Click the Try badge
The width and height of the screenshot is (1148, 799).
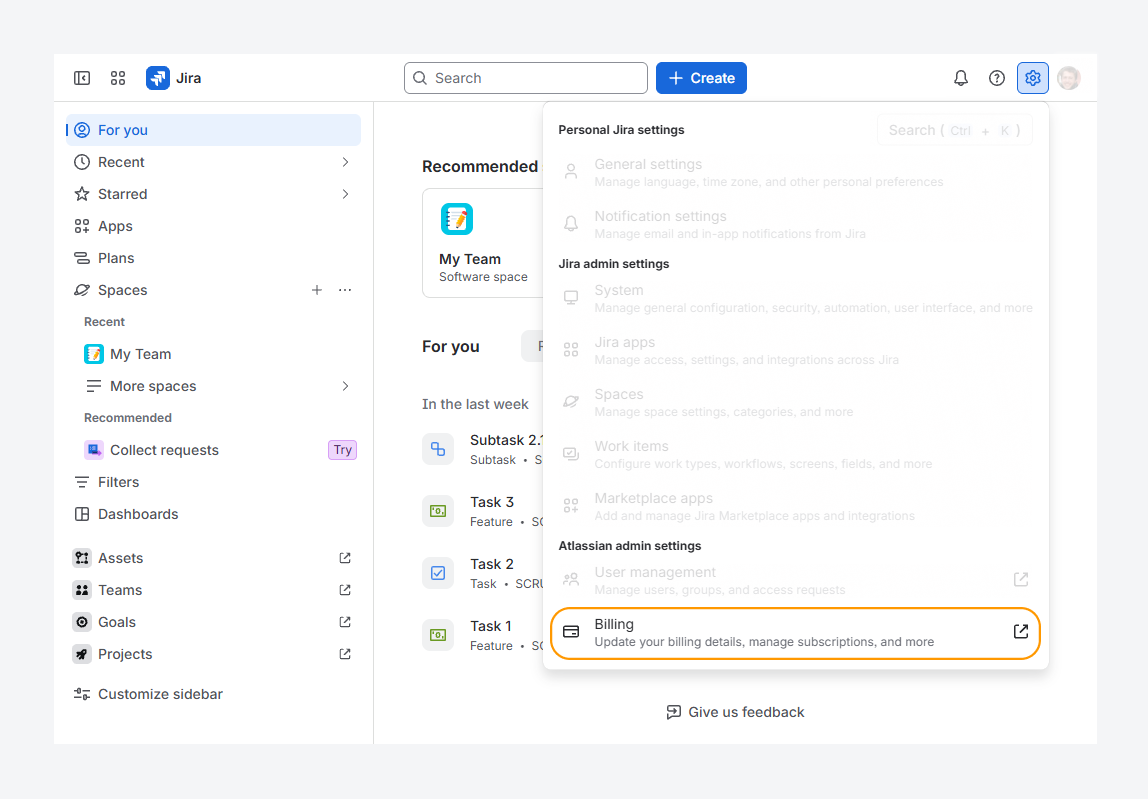(x=342, y=450)
